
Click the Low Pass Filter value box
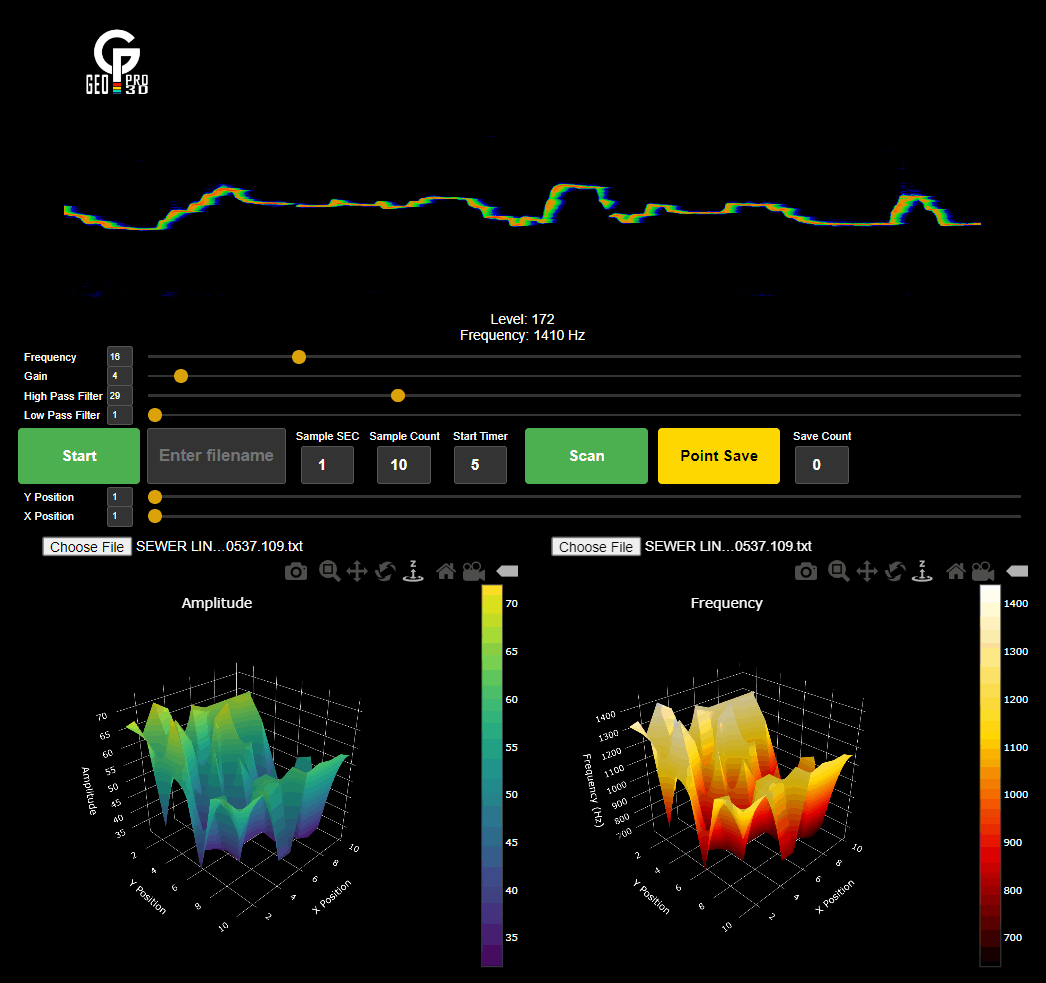tap(120, 415)
